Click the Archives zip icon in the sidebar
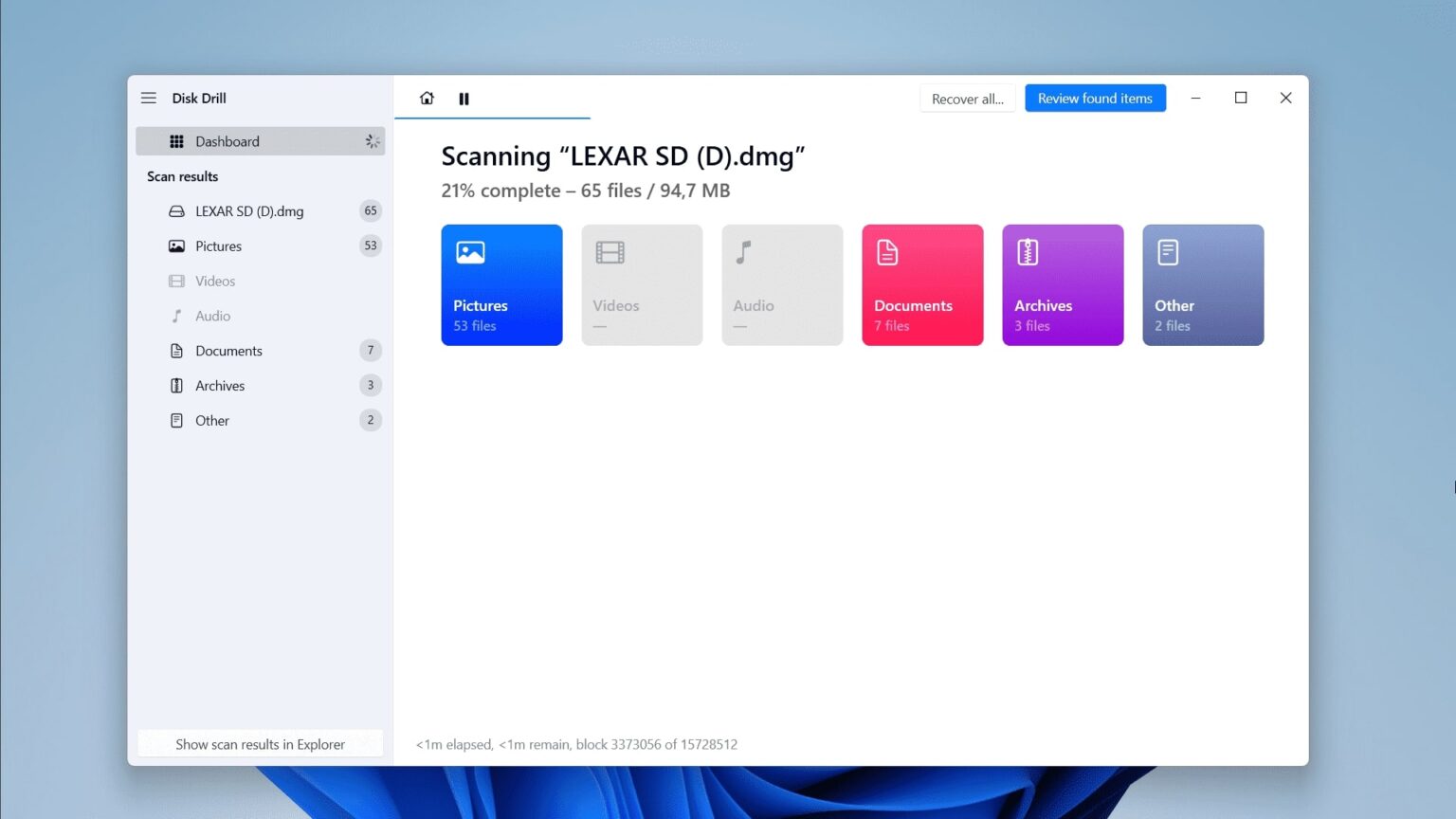Screen dimensions: 1456x819 176,385
